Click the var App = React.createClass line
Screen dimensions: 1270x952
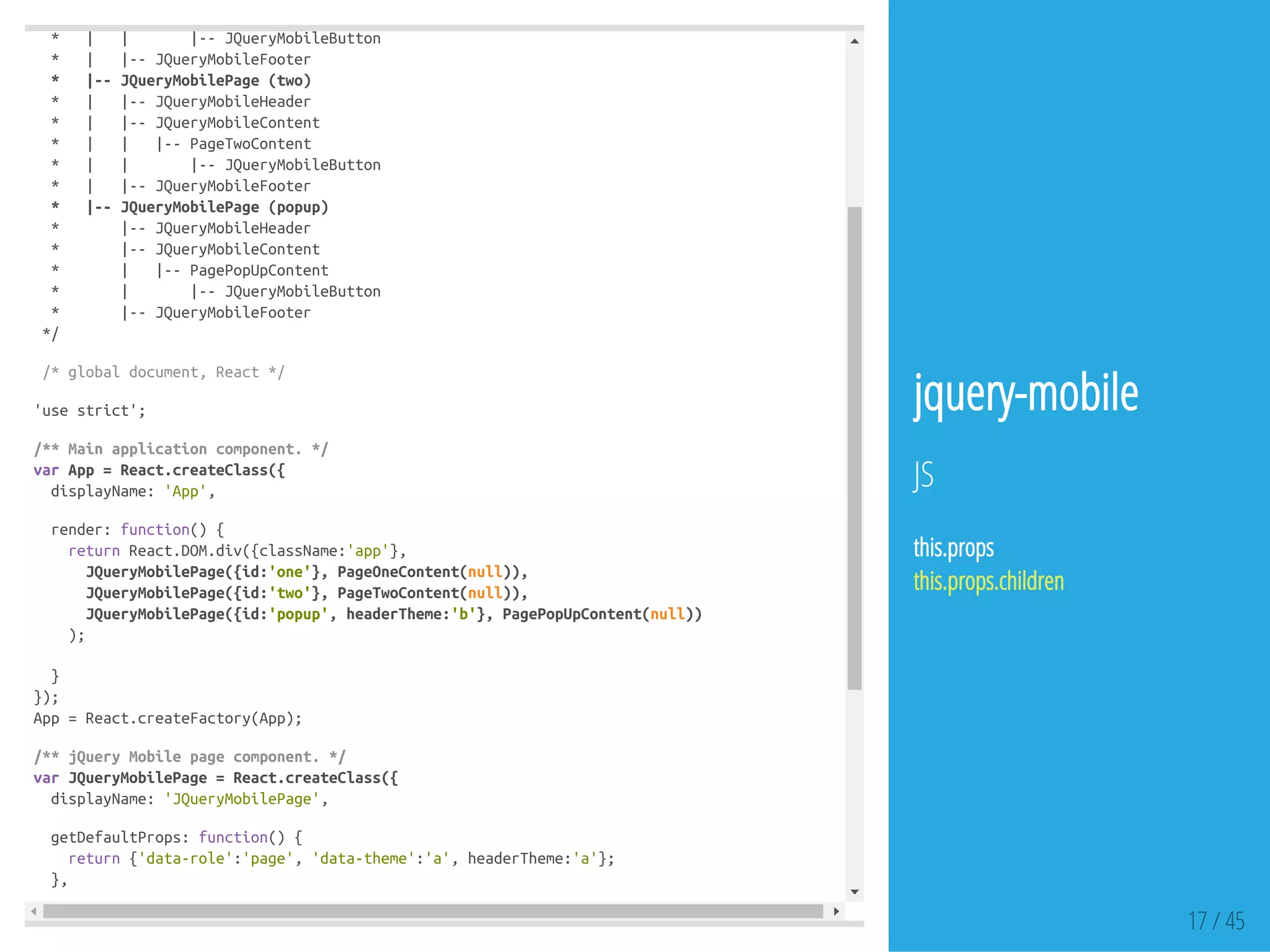click(159, 470)
